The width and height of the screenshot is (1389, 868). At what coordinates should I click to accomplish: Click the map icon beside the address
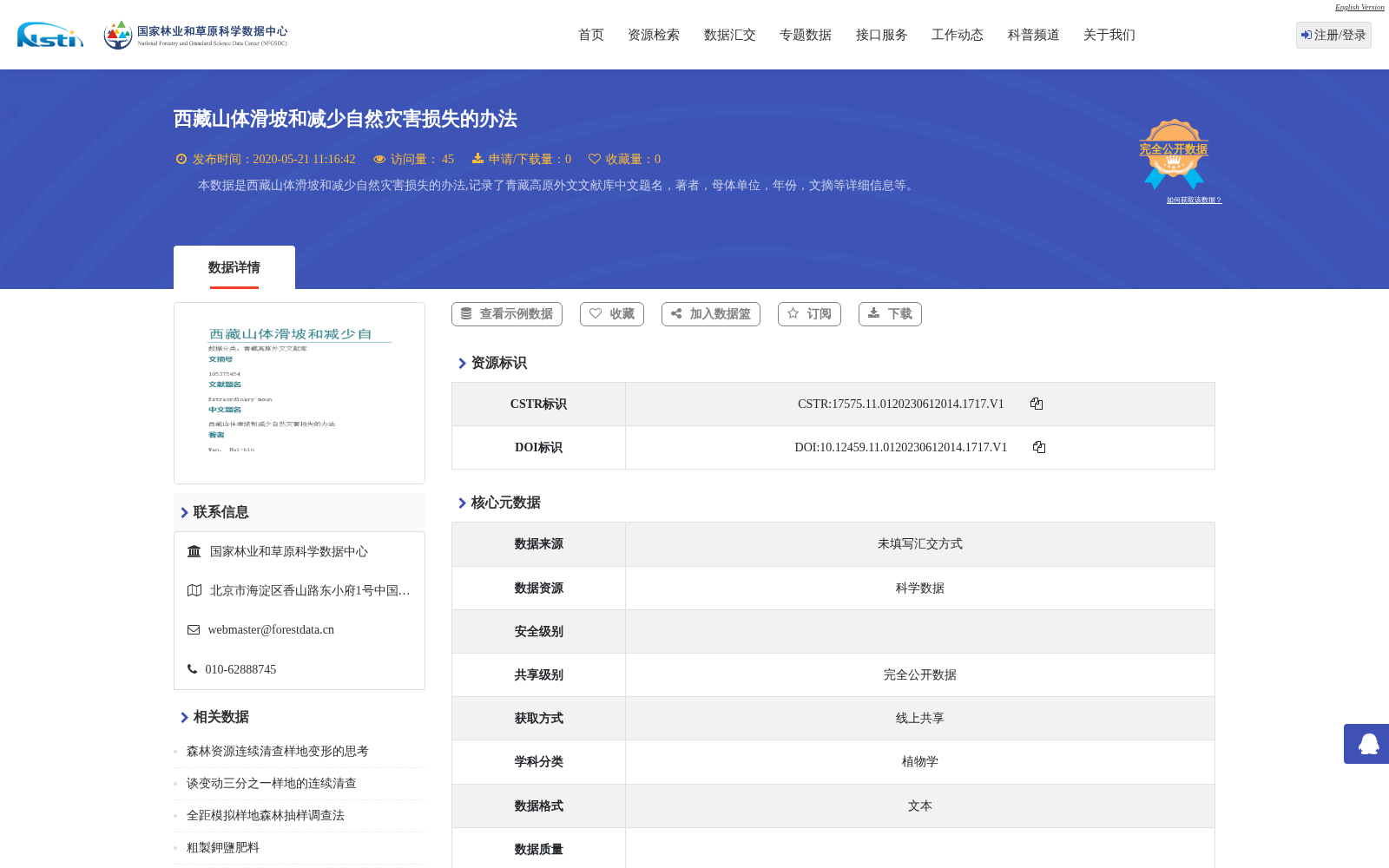click(194, 590)
